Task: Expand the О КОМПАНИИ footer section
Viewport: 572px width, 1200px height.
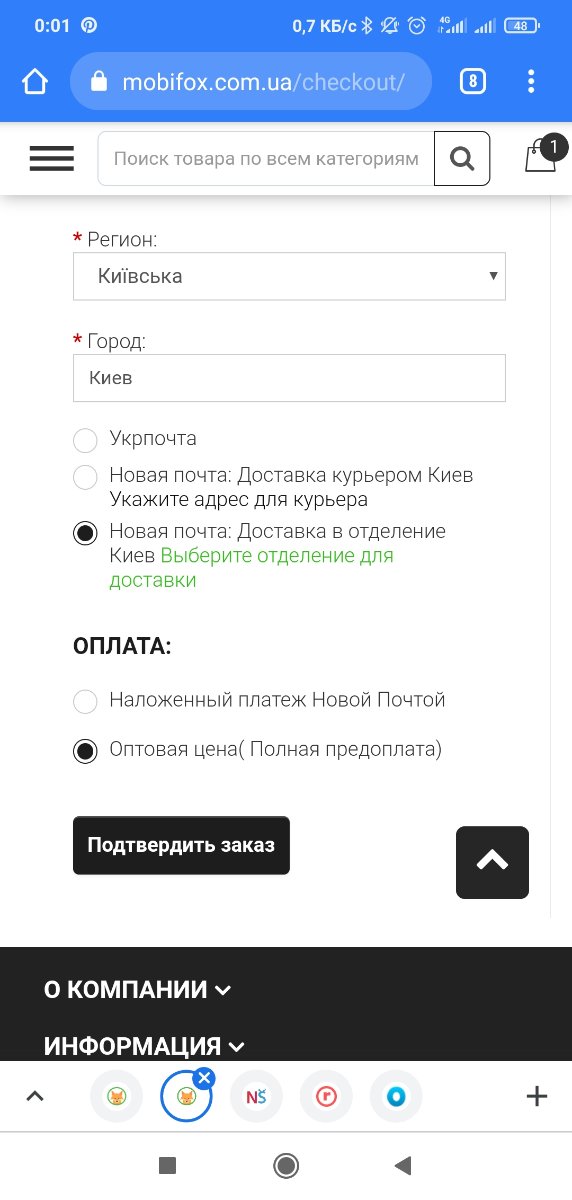Action: [x=137, y=990]
